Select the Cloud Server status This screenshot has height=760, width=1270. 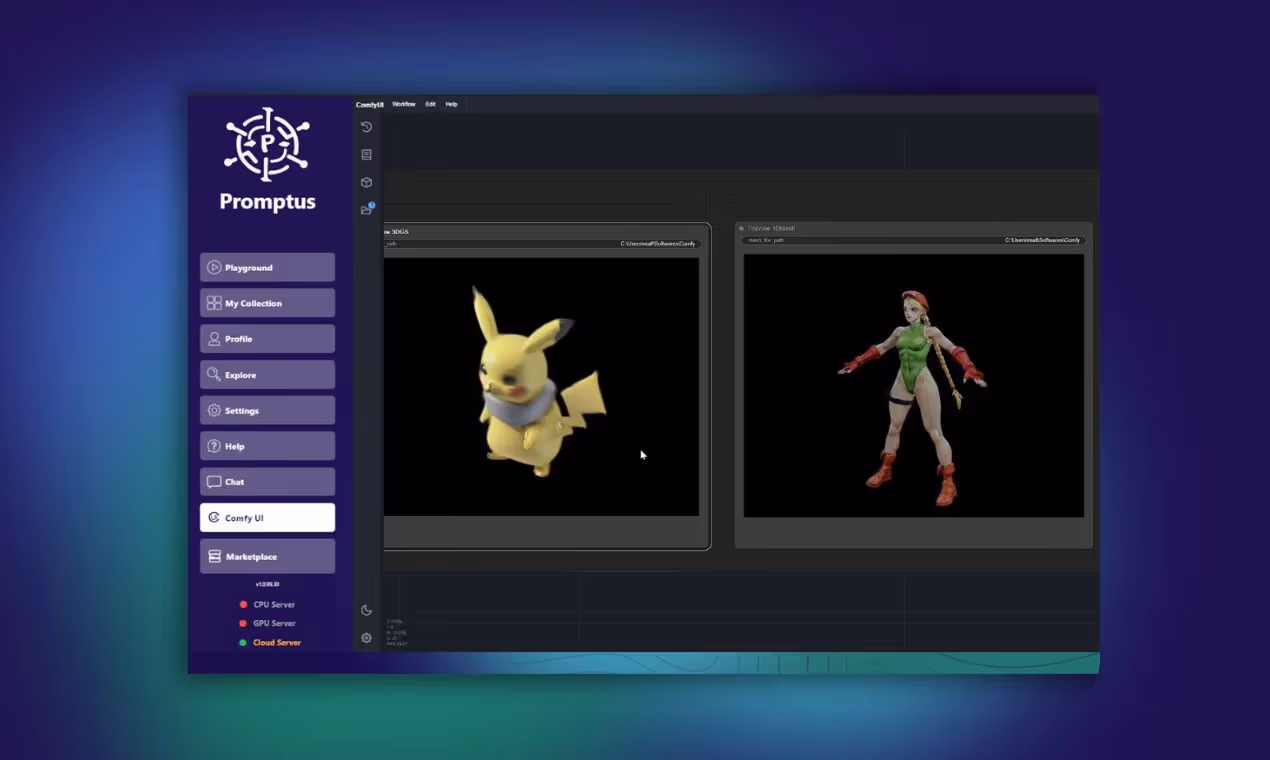[270, 642]
